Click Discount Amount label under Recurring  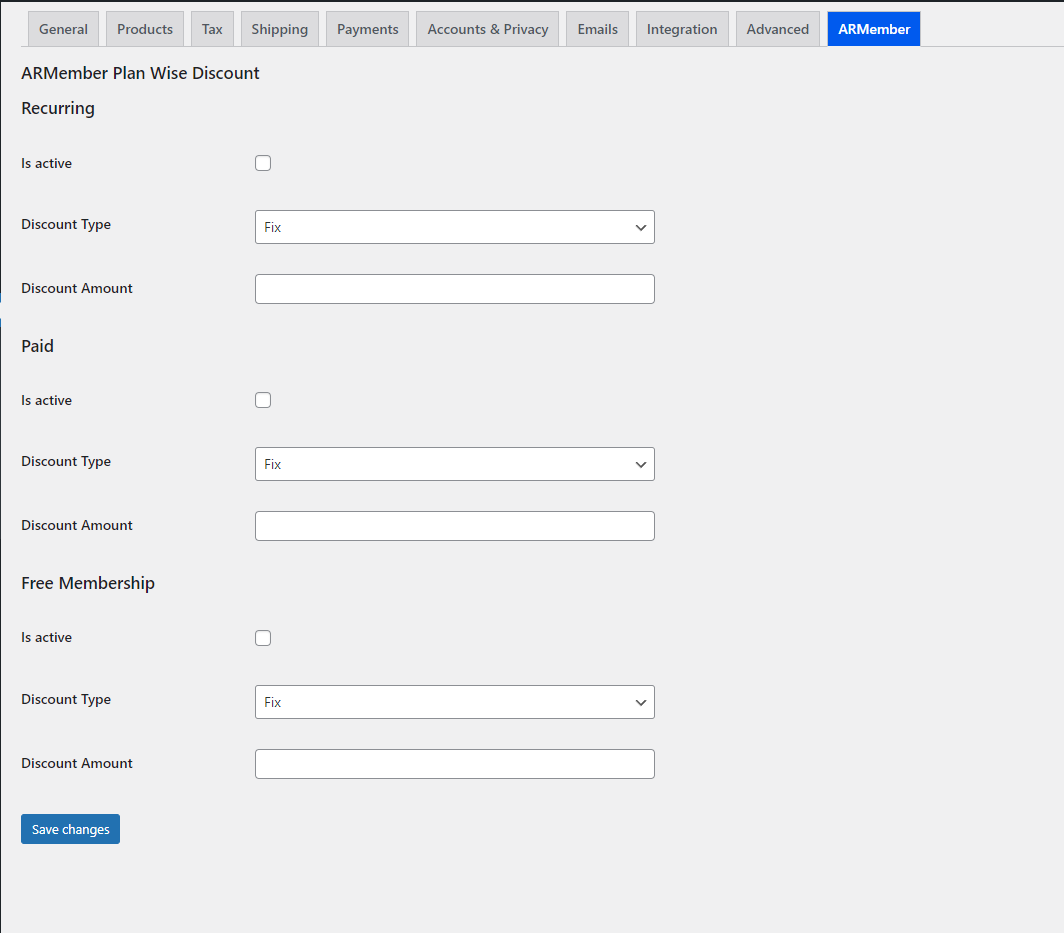coord(77,288)
